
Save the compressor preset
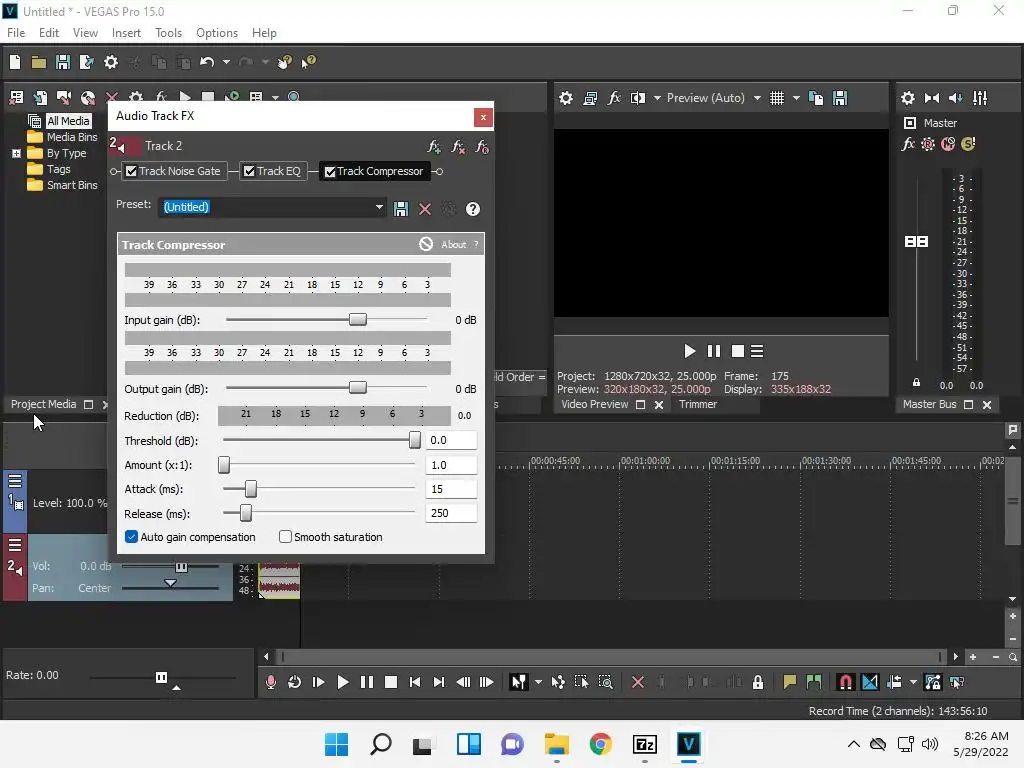[x=400, y=209]
